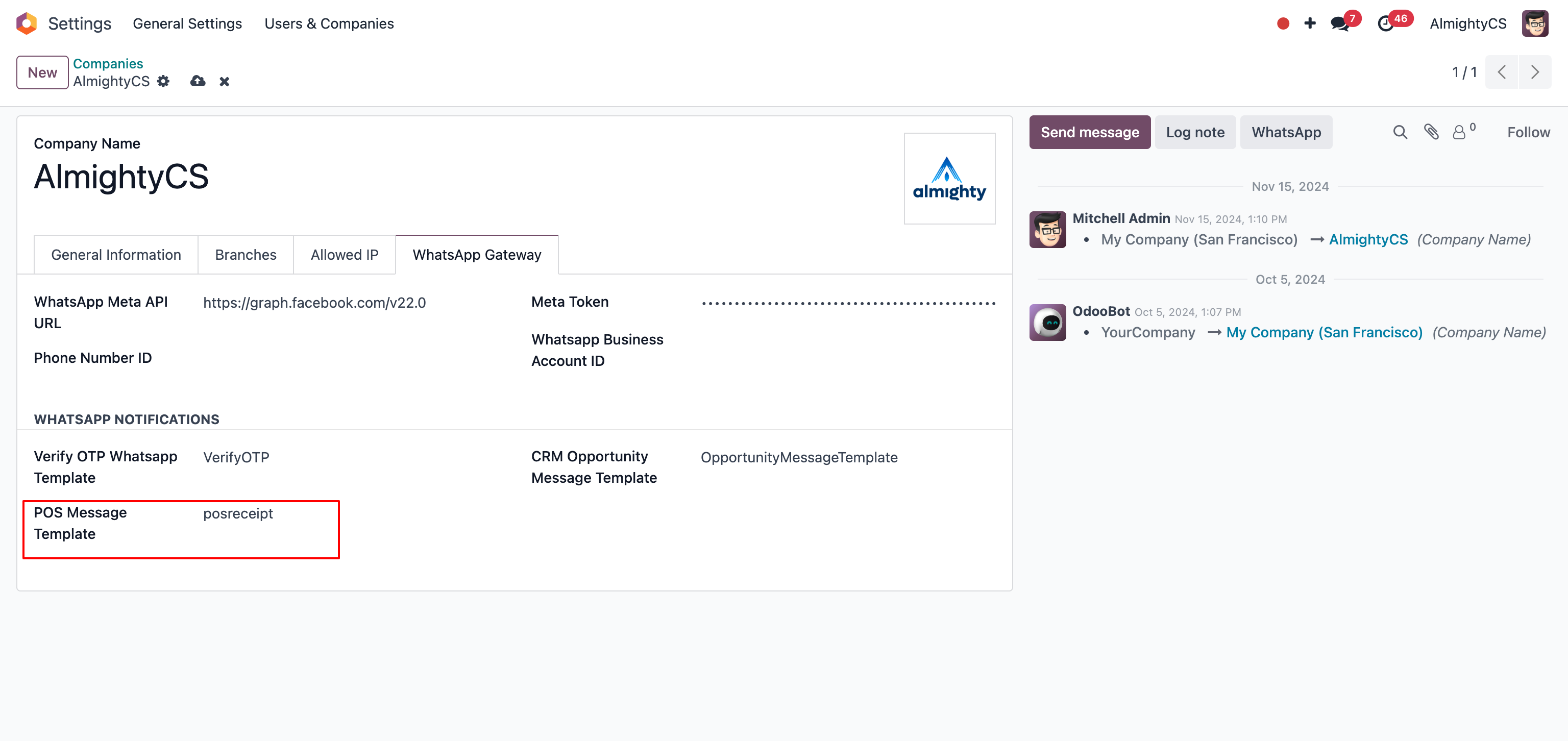Switch to the General Information tab
This screenshot has width=1568, height=741.
[116, 254]
